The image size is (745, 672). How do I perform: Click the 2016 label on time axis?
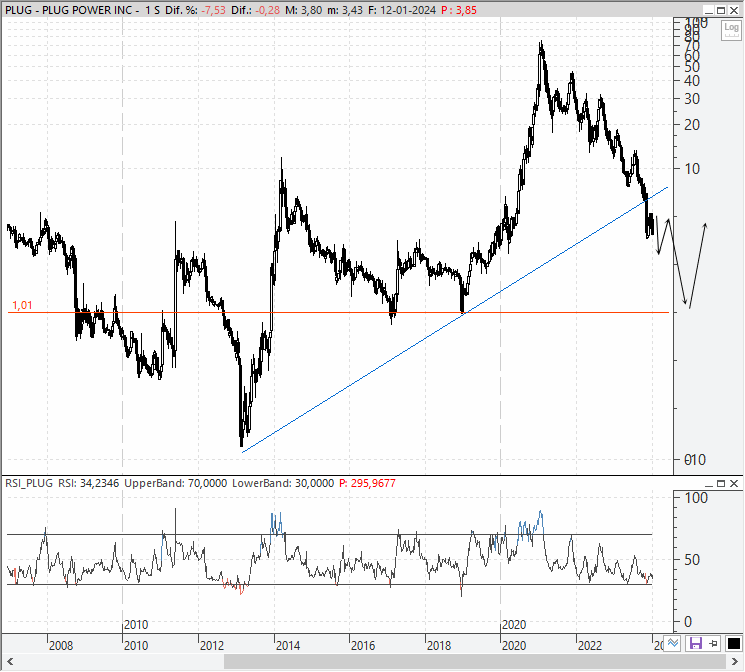click(x=363, y=645)
